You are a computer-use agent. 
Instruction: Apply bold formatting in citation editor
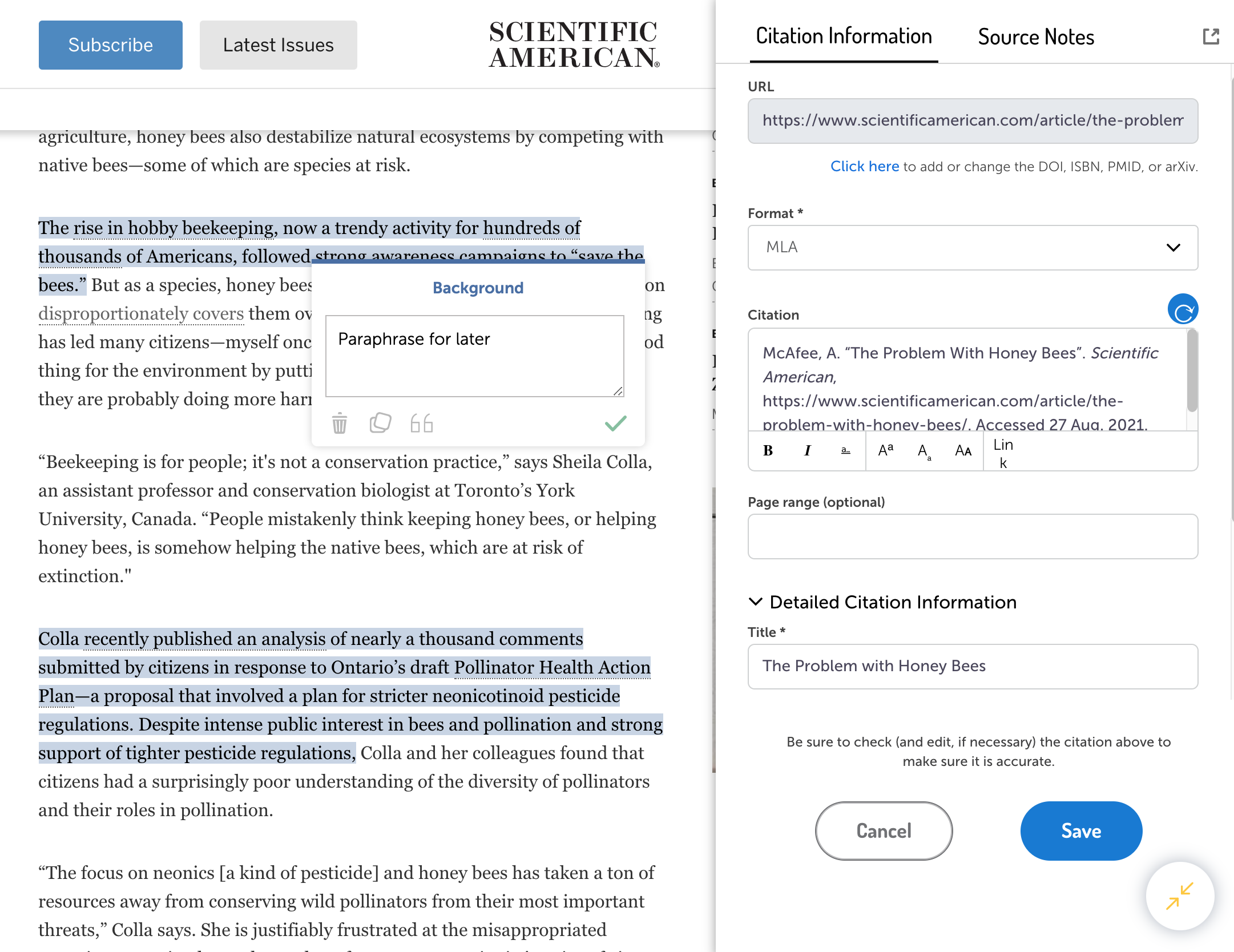(768, 451)
